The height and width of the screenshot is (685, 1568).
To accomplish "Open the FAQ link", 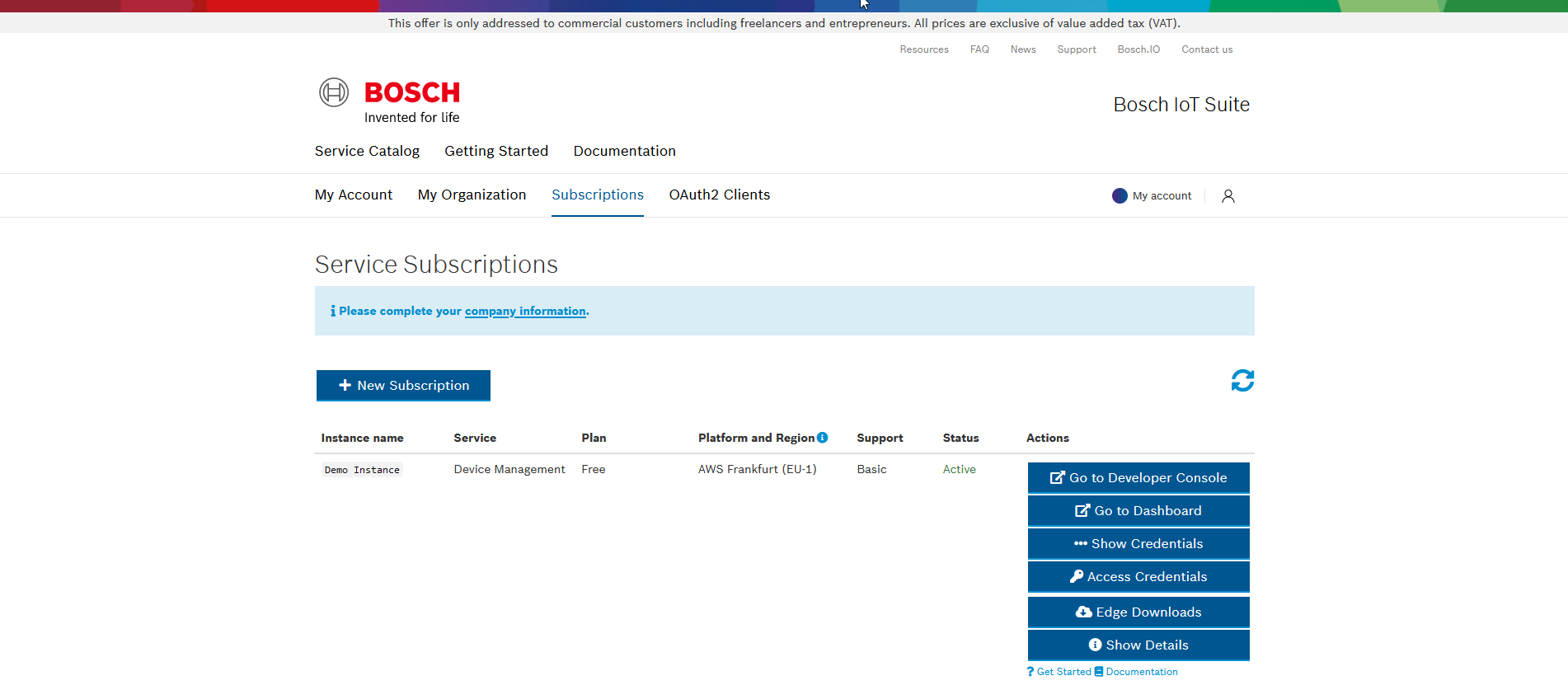I will click(x=979, y=49).
